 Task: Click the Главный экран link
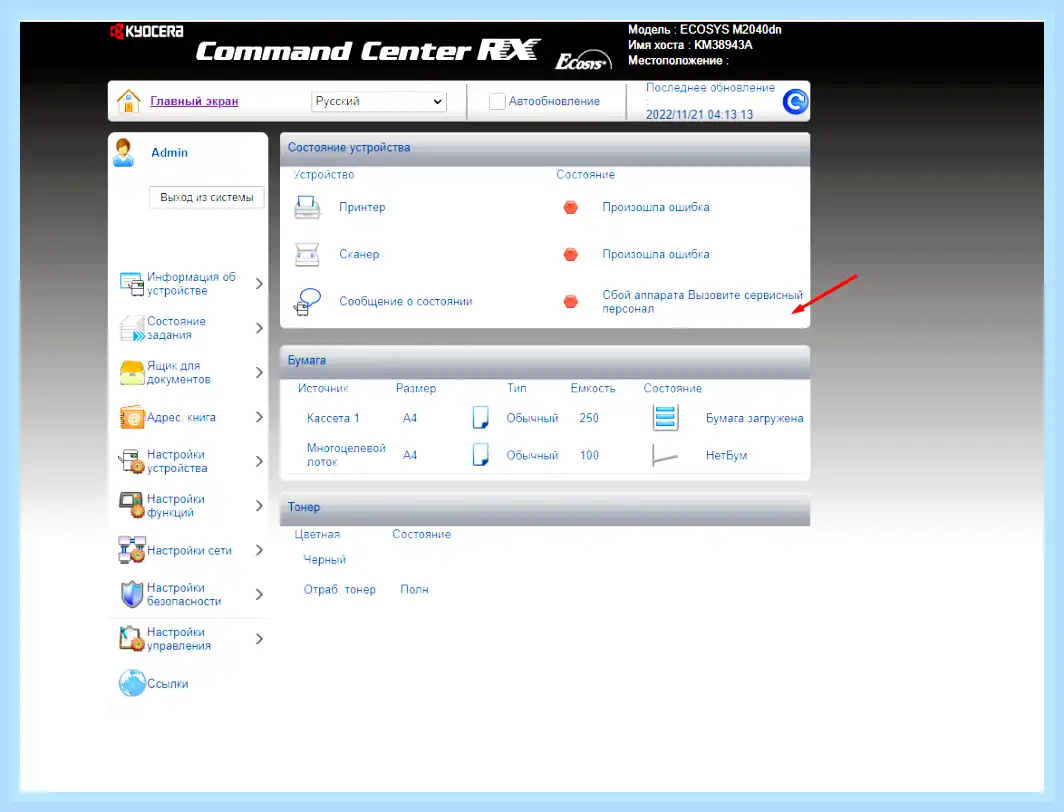tap(194, 101)
